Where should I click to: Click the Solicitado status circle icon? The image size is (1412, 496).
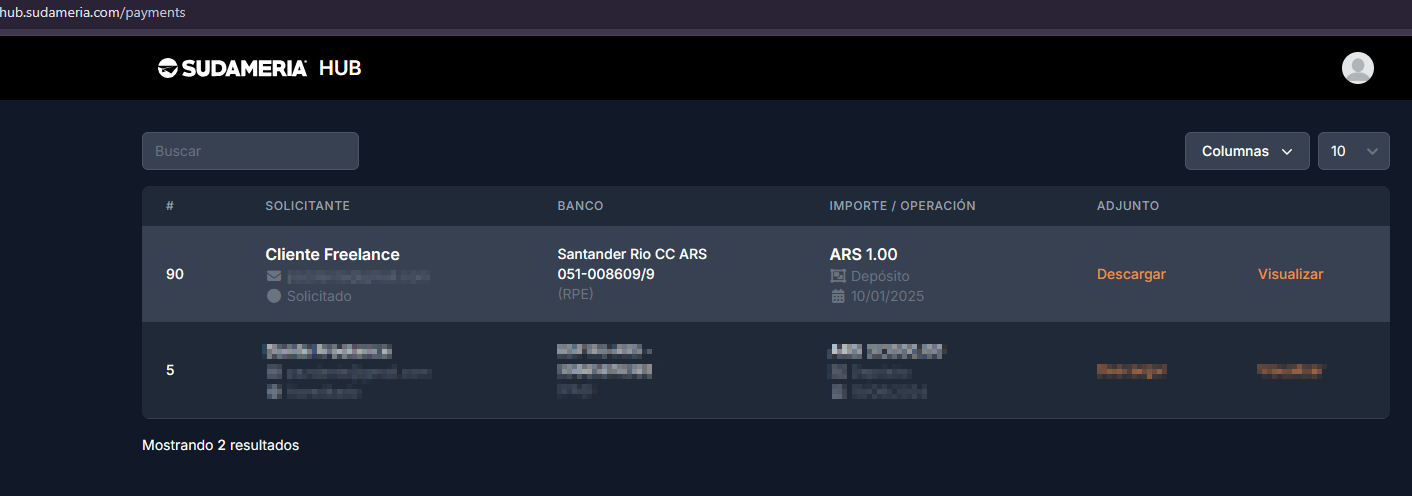(x=274, y=296)
